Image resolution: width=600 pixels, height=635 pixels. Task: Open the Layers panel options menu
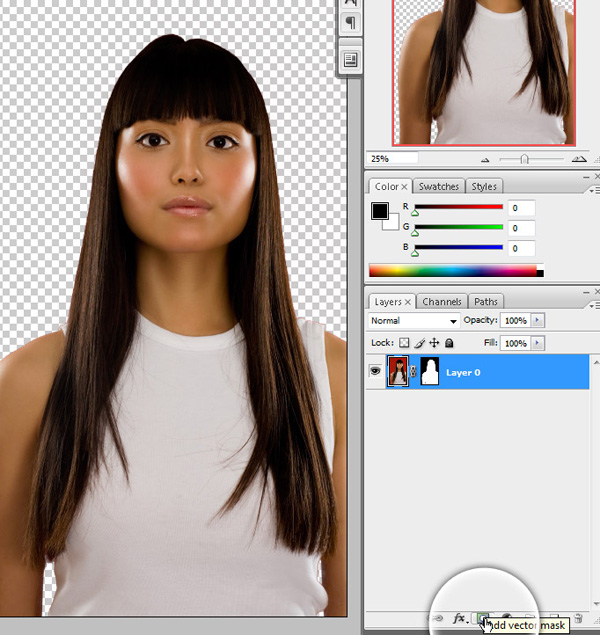click(594, 306)
